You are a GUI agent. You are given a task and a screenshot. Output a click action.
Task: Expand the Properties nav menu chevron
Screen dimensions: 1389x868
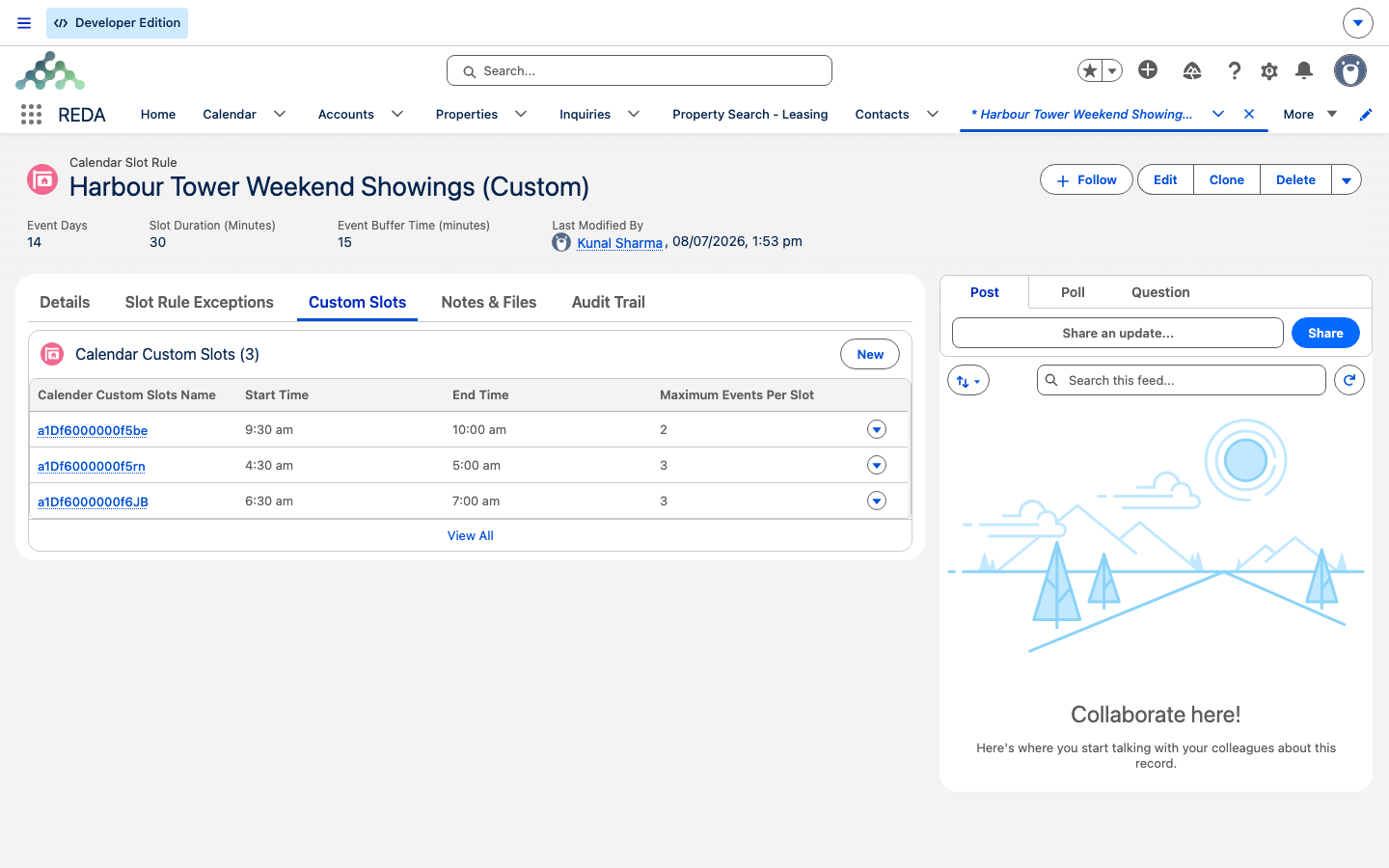click(x=521, y=114)
